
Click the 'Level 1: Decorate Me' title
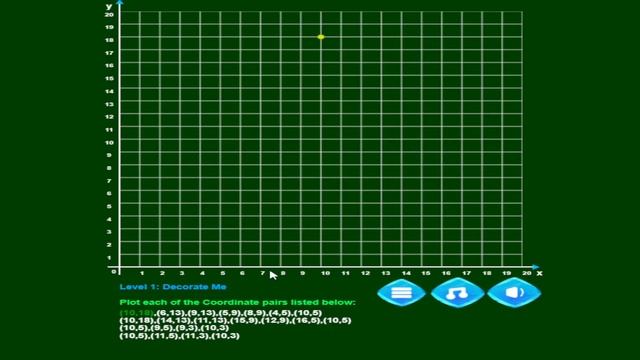tap(173, 287)
